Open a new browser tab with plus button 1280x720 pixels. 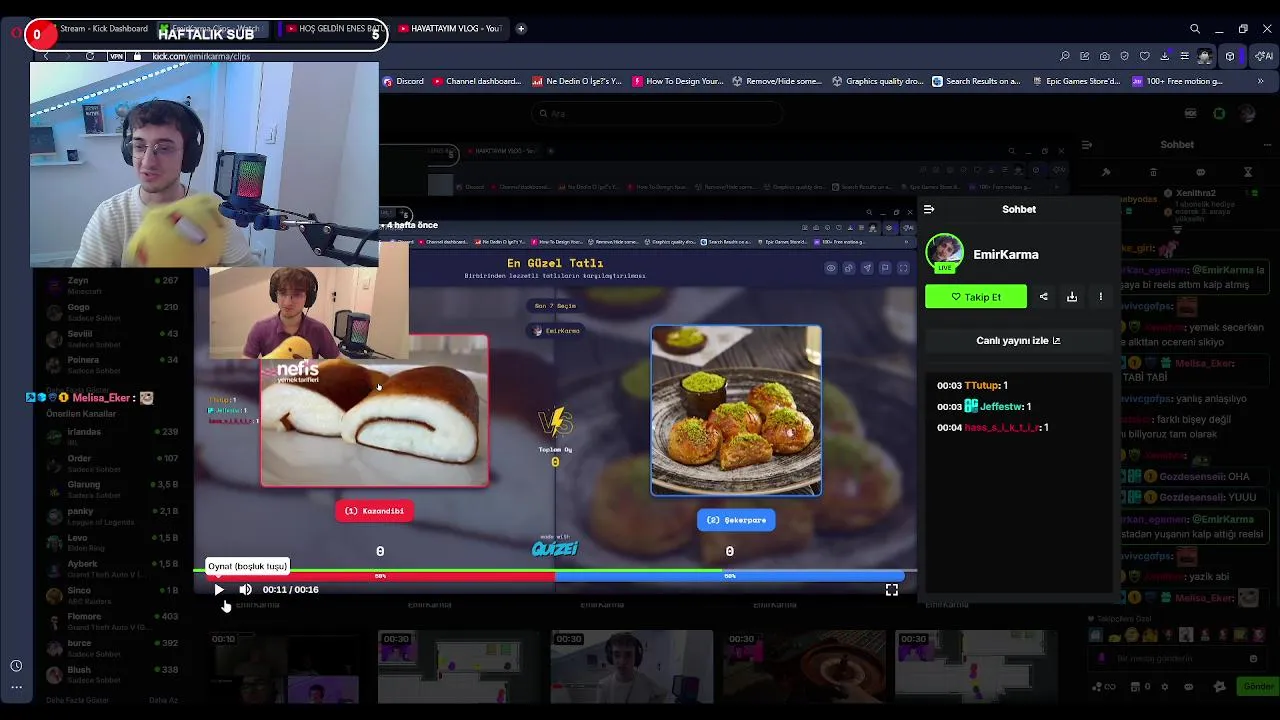coord(521,29)
